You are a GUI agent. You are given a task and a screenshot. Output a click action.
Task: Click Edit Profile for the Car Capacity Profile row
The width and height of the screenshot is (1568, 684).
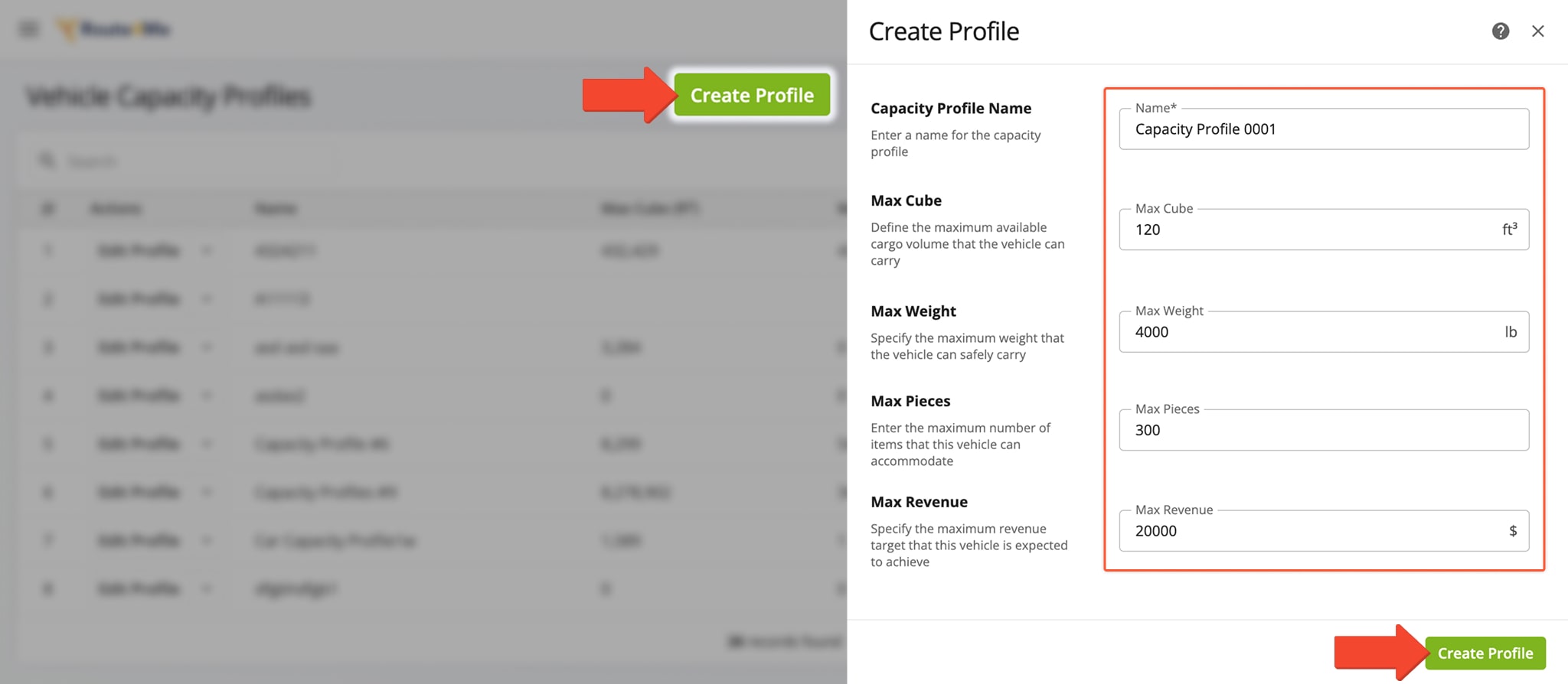point(139,541)
